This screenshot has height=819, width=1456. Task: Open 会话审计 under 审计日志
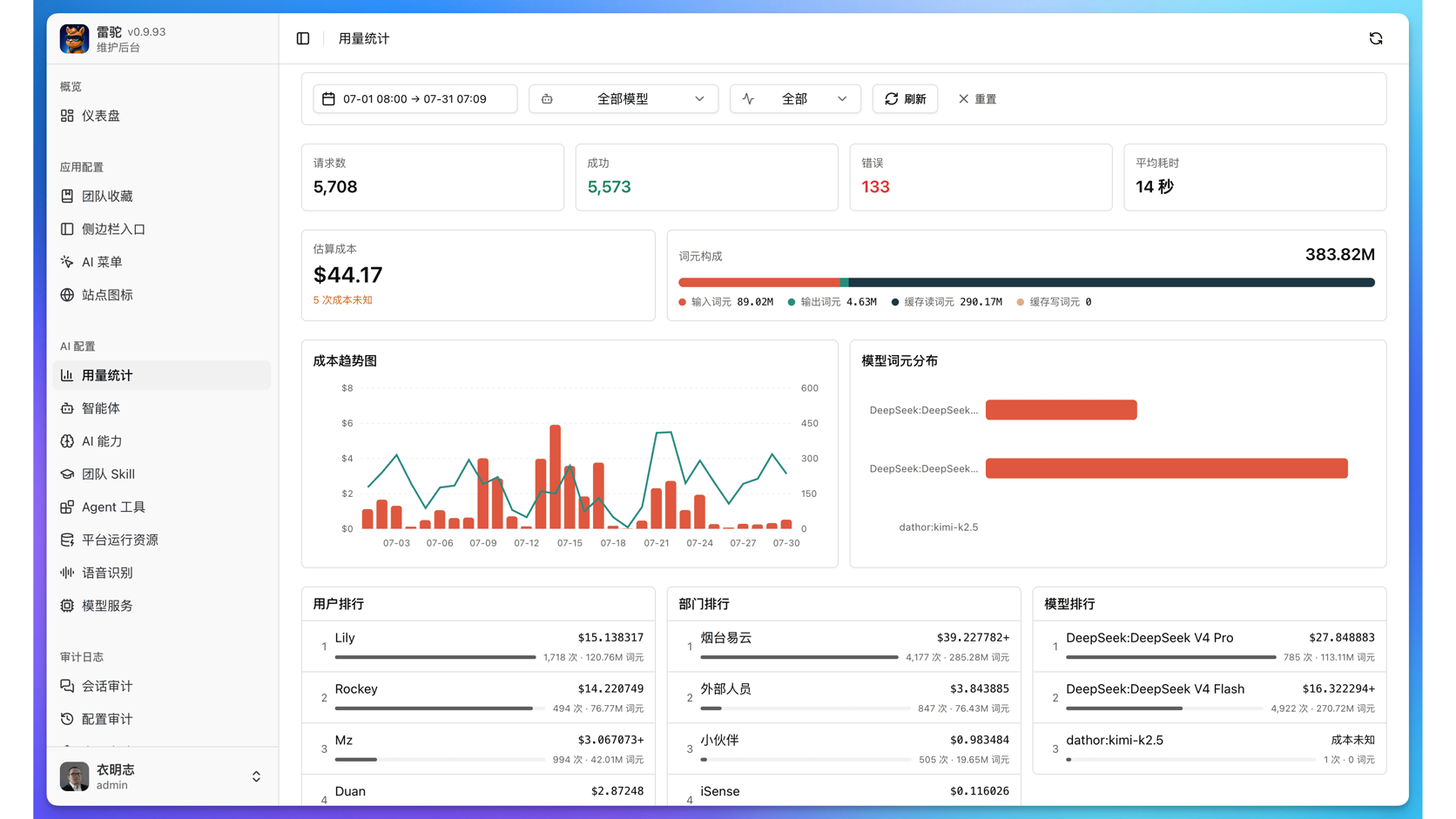tap(162, 686)
